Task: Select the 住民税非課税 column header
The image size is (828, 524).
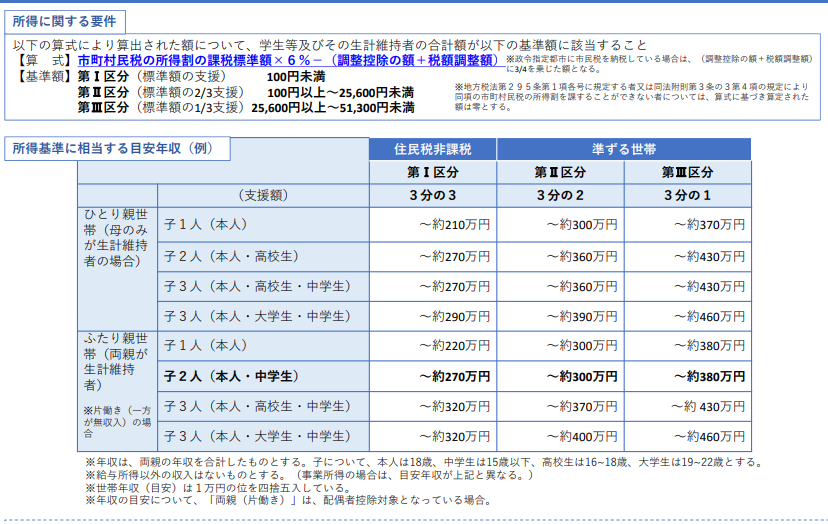Action: click(431, 149)
